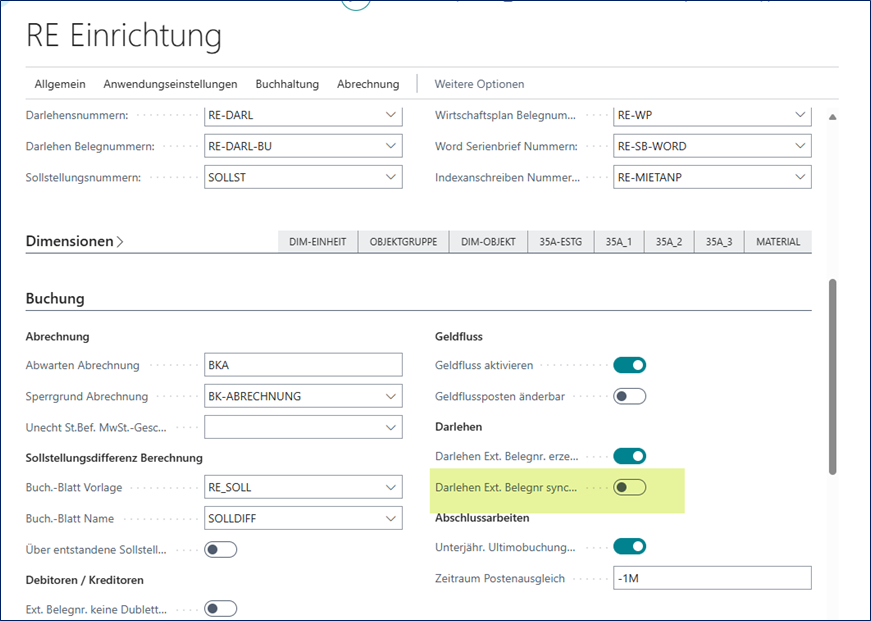Open Sperrgrund Abrechnung dropdown arrow
The image size is (871, 621).
tap(390, 396)
